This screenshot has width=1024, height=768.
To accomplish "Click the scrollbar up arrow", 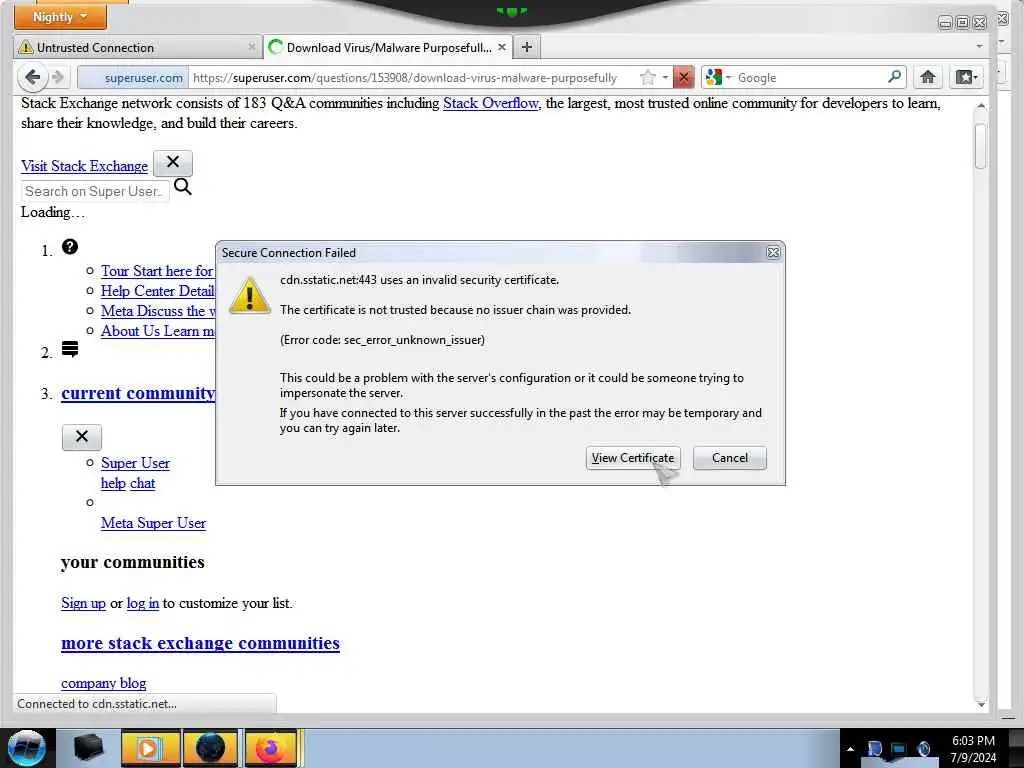I will 981,105.
